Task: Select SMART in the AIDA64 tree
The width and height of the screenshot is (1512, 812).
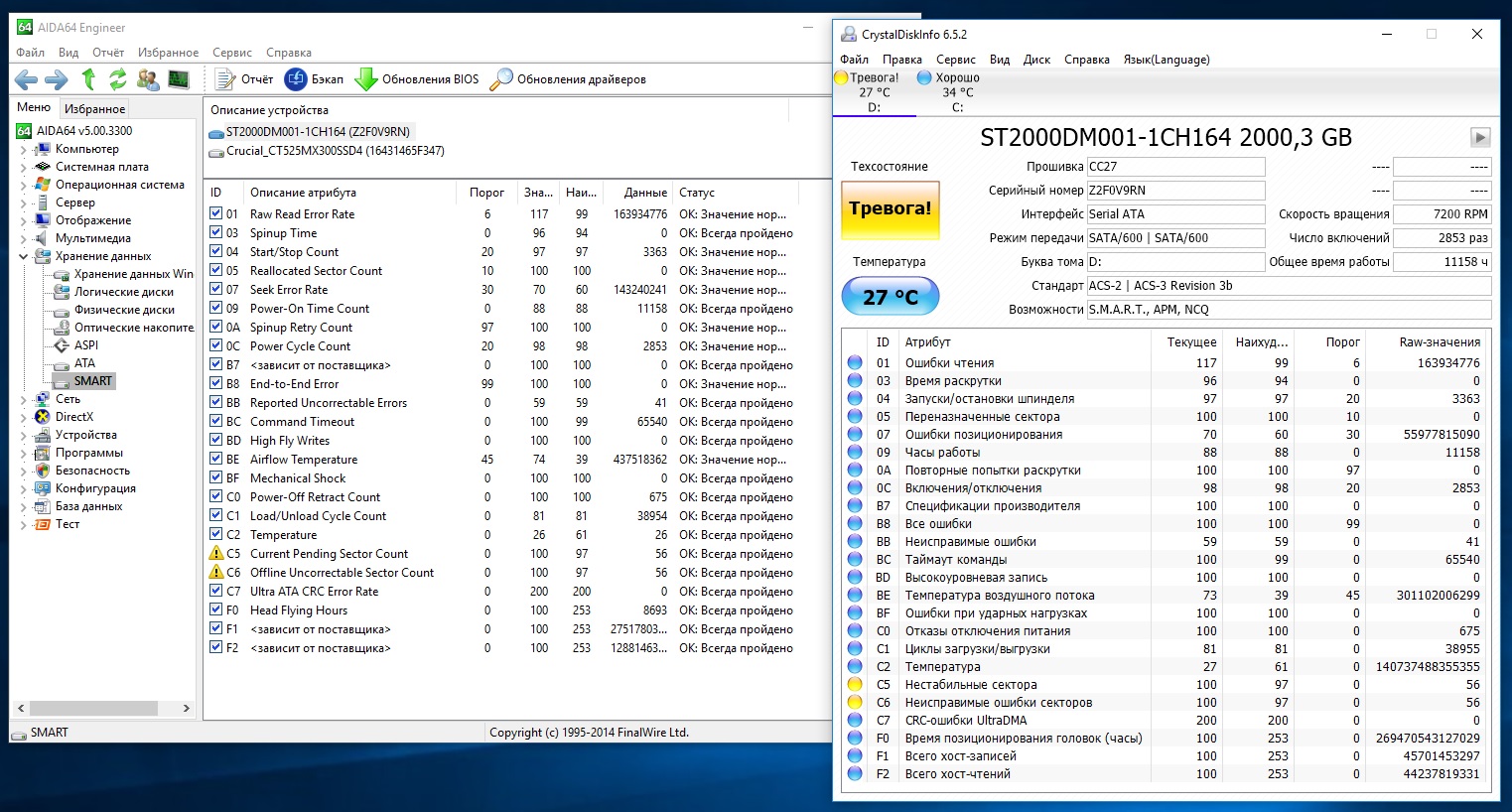Action: tap(93, 381)
